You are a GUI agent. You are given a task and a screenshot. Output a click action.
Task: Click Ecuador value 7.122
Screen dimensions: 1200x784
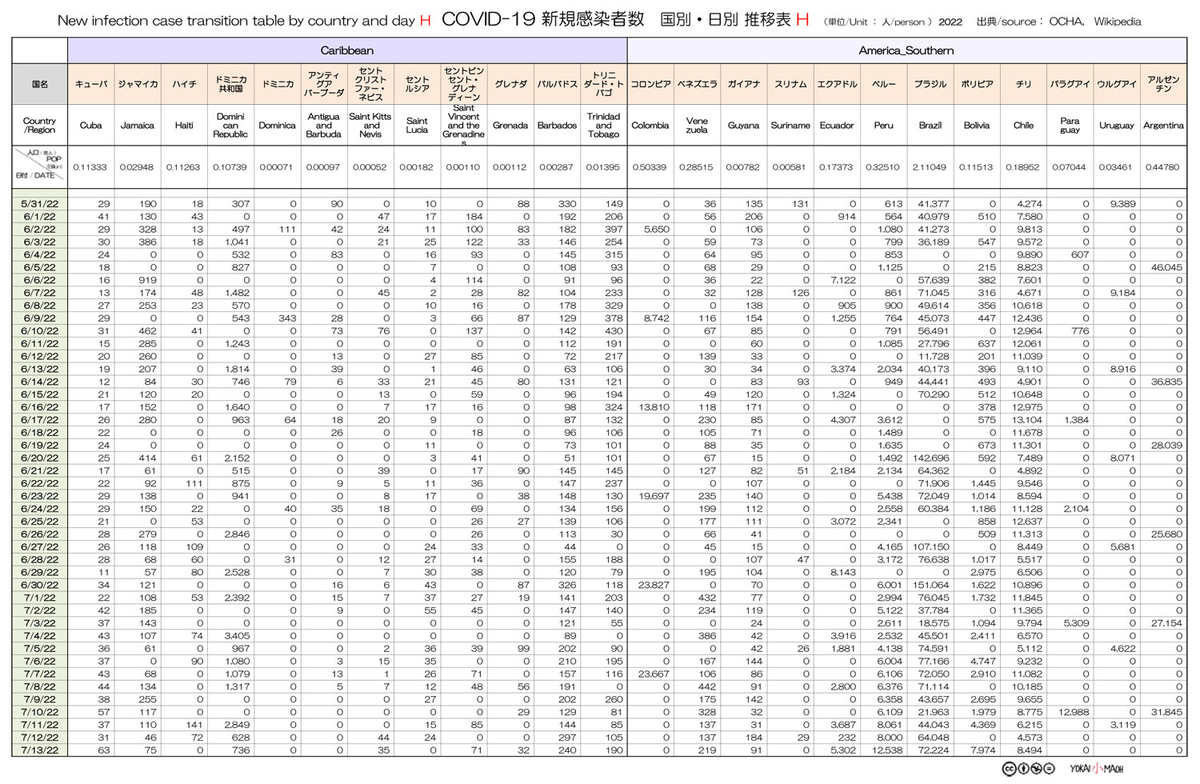pos(841,279)
